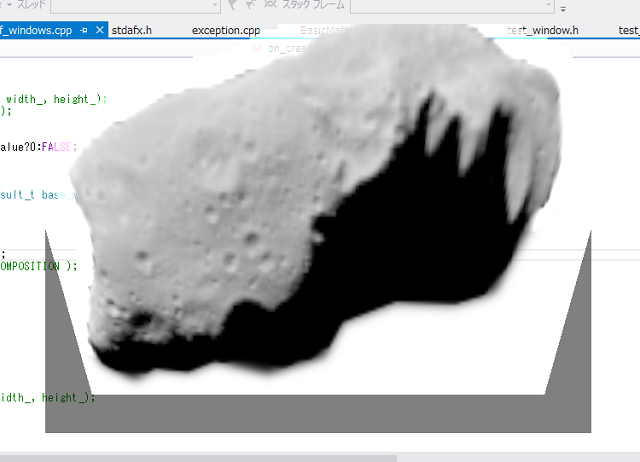The width and height of the screenshot is (640, 462).
Task: Open the partially visible test_ tab at right
Action: [628, 30]
